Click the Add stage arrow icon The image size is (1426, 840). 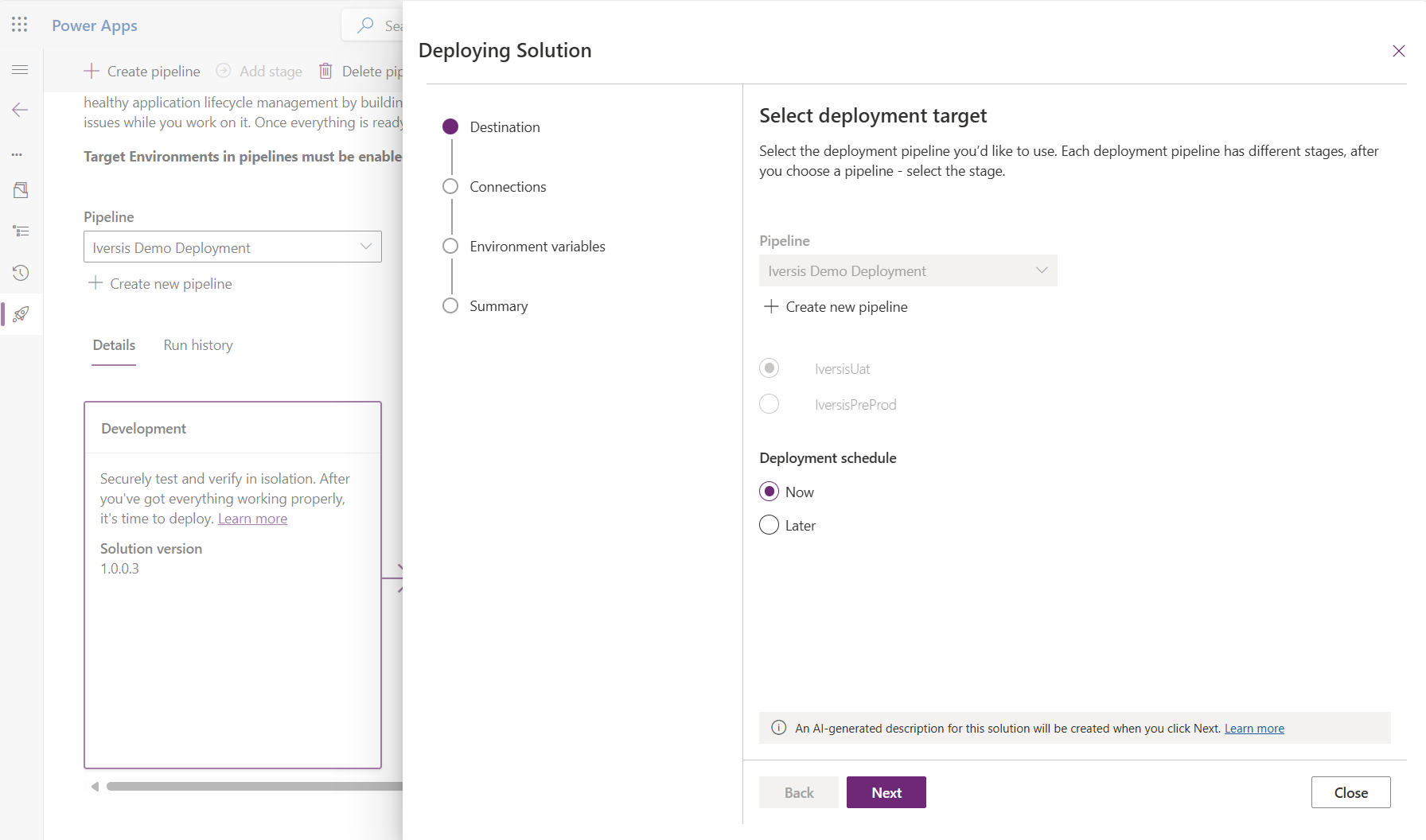click(x=224, y=71)
